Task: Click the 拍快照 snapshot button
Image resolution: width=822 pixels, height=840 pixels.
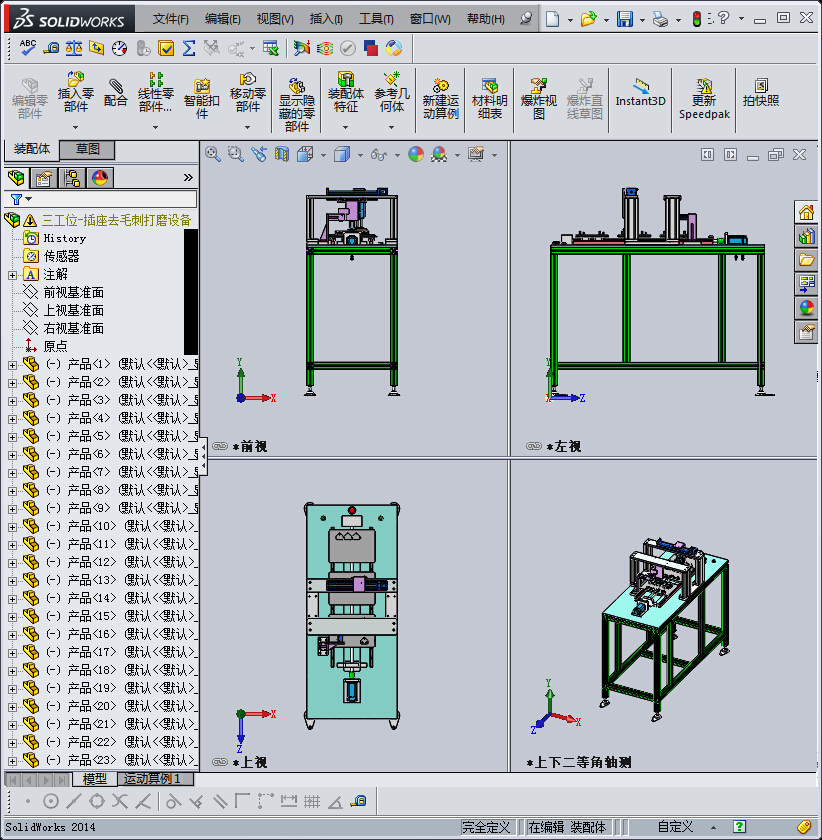Action: (761, 93)
